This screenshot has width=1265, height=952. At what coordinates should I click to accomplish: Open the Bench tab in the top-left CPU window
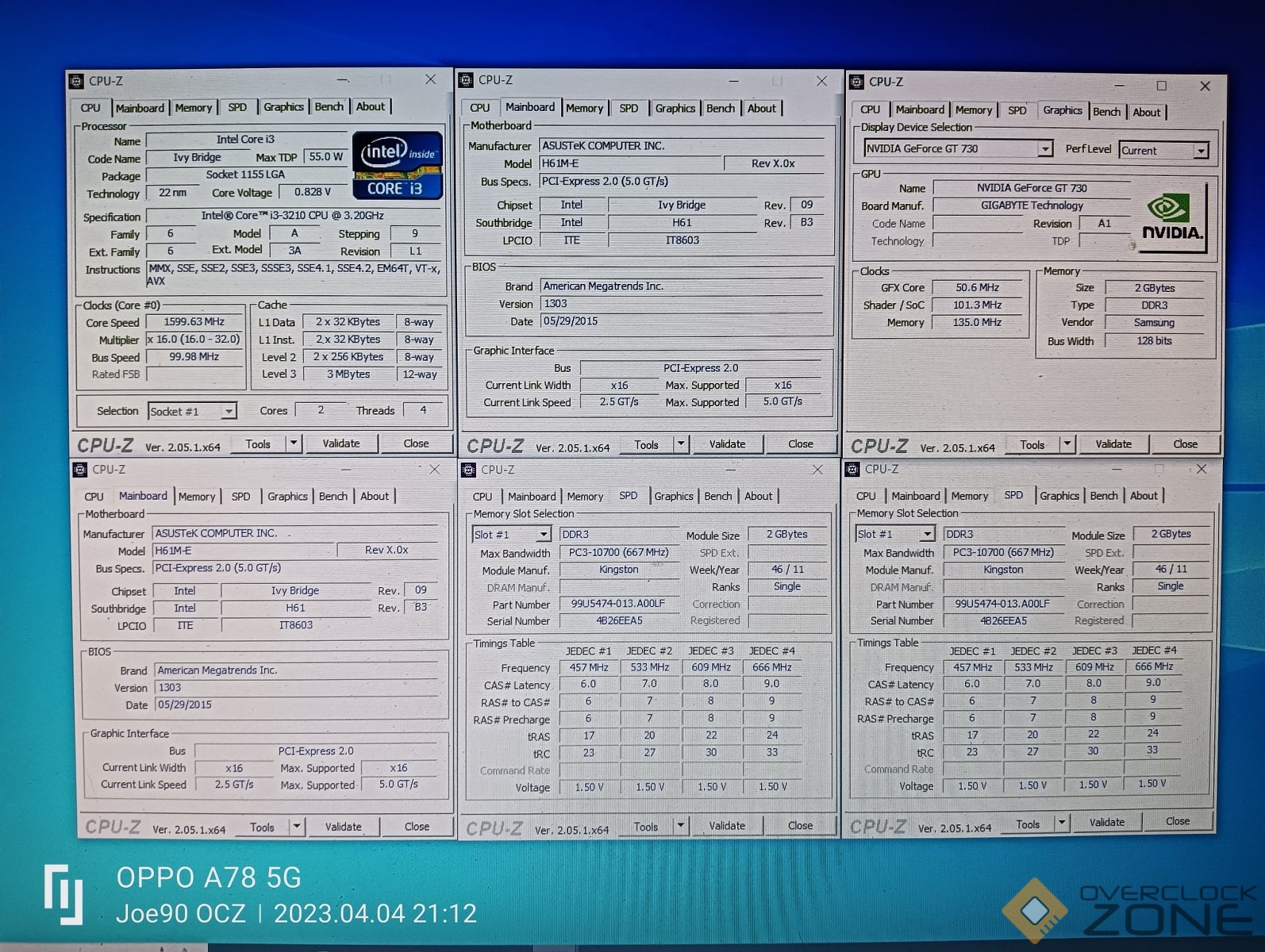329,107
